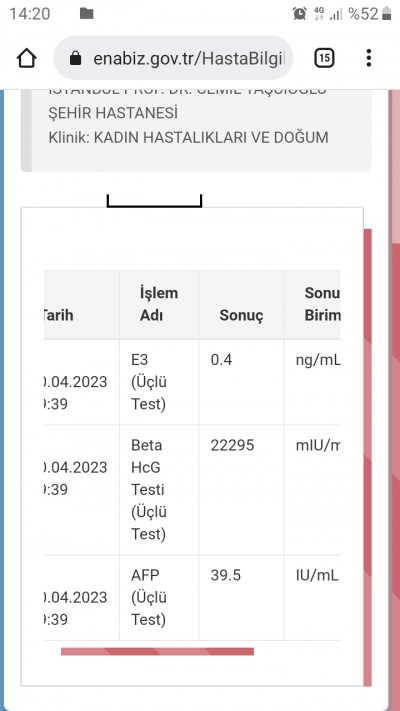Tap the clock time in status bar
Image resolution: width=400 pixels, height=711 pixels.
click(x=29, y=14)
